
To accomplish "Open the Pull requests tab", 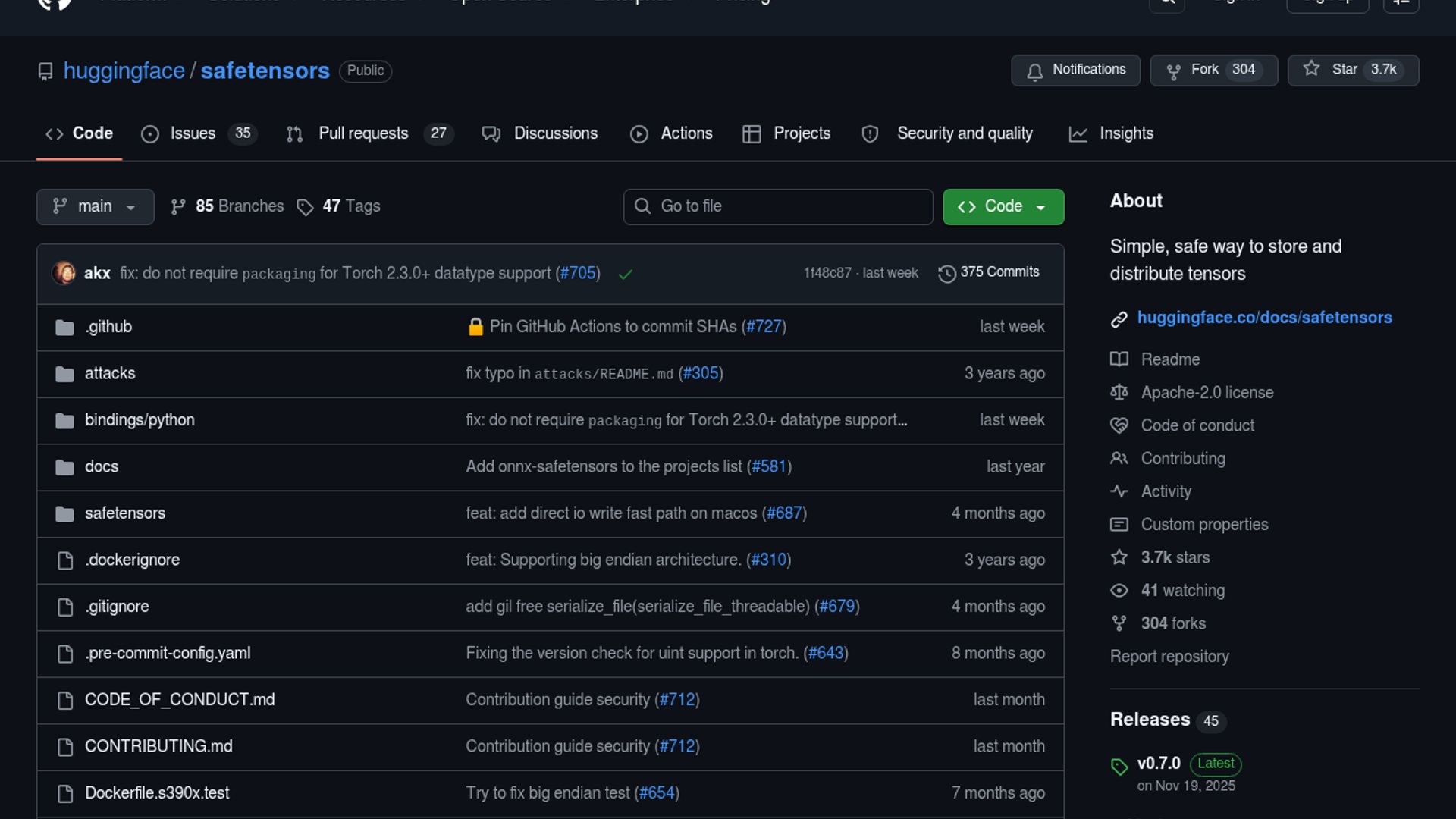I will click(x=363, y=133).
